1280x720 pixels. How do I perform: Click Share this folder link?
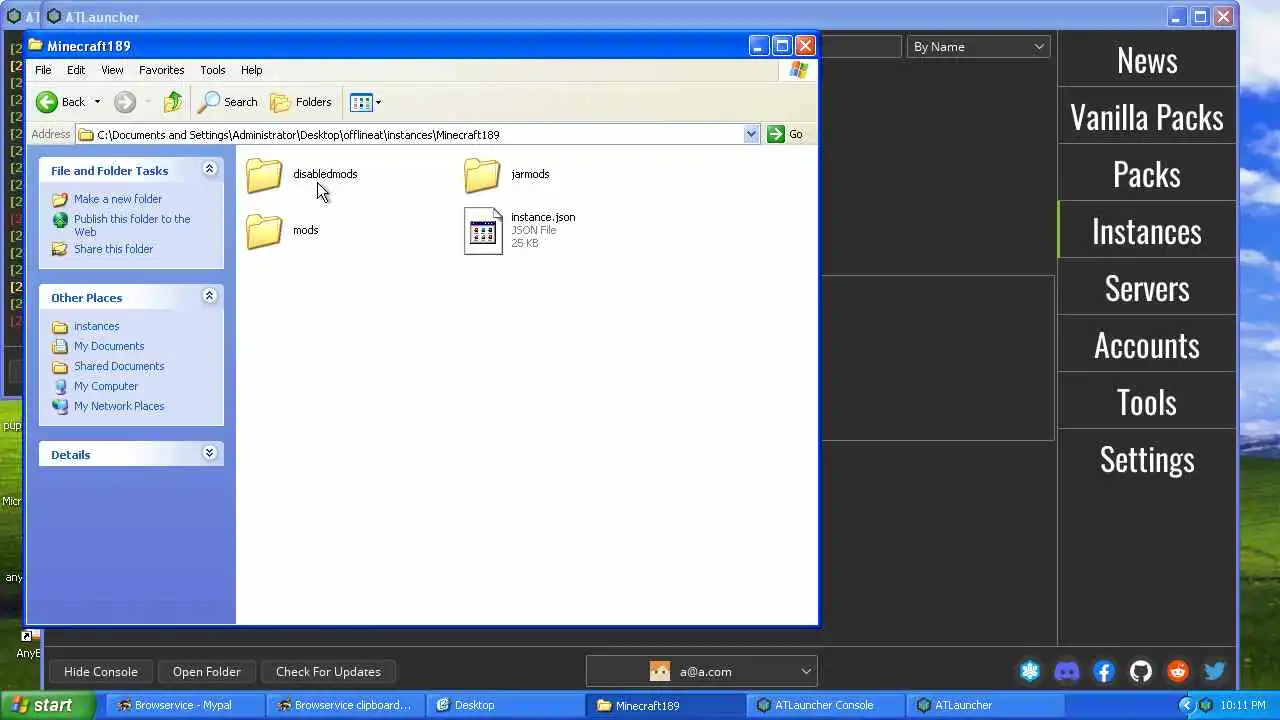113,249
